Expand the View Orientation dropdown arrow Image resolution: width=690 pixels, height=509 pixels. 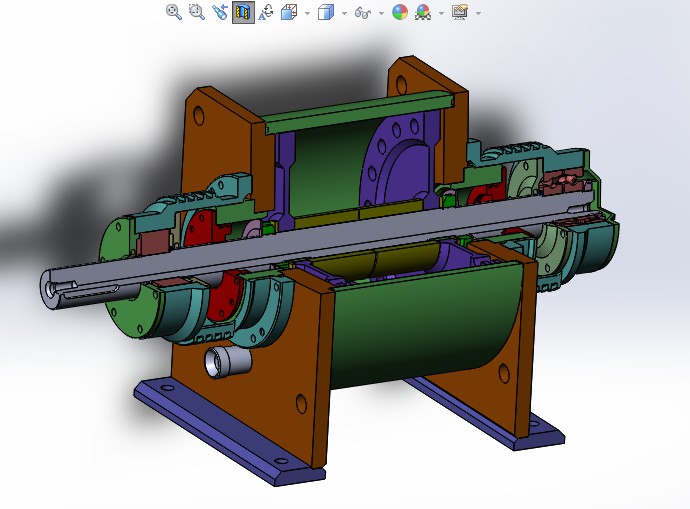307,13
